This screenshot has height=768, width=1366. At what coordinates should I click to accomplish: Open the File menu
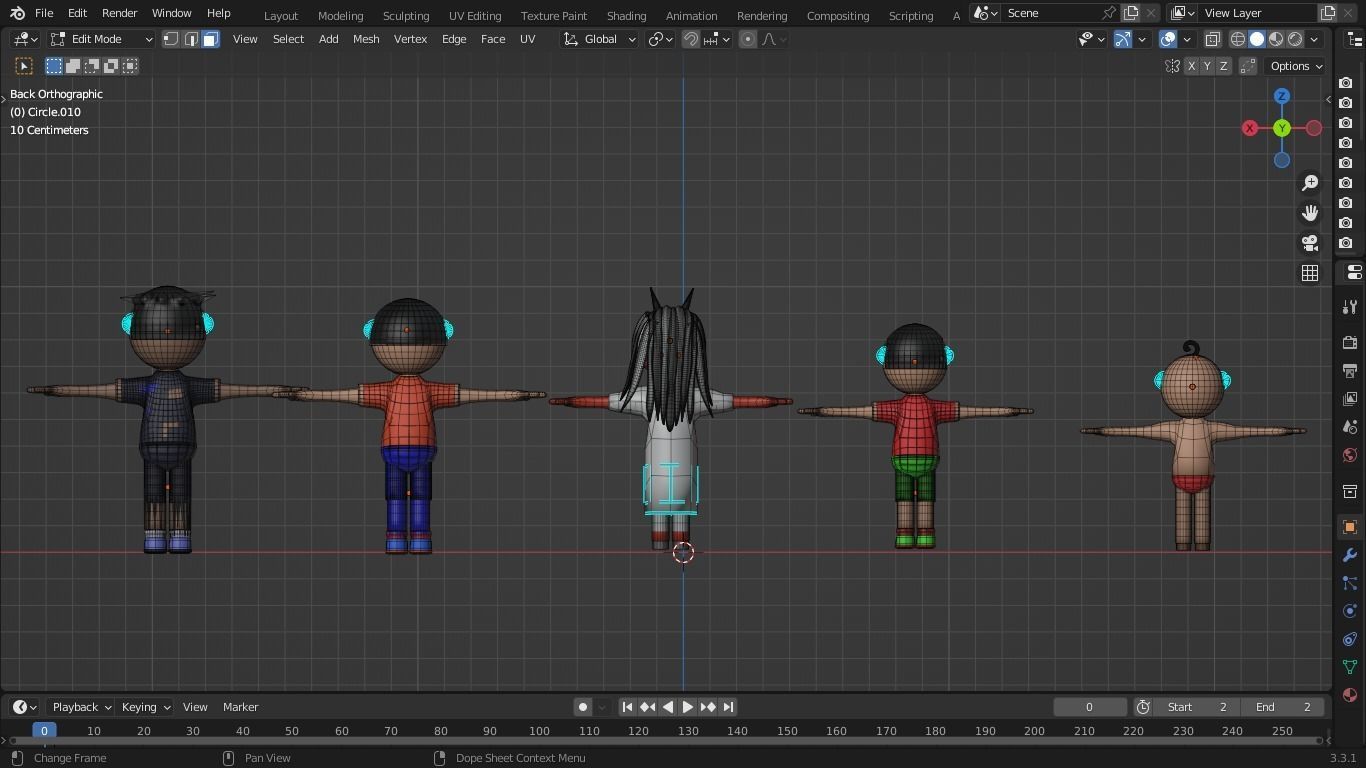point(44,13)
